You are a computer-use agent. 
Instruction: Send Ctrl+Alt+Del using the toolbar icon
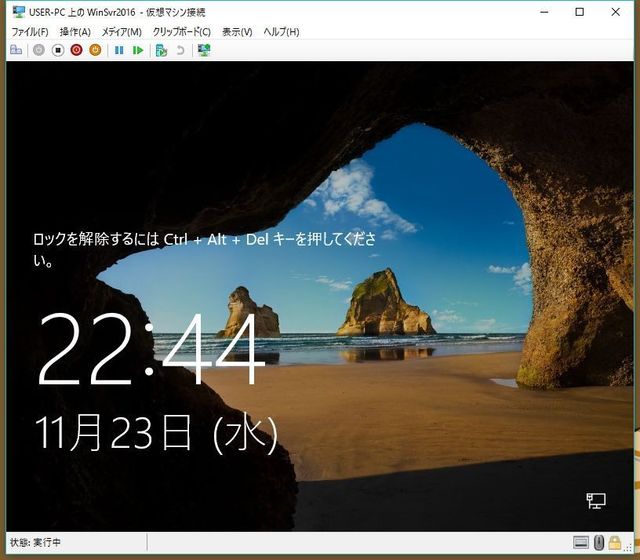16,50
